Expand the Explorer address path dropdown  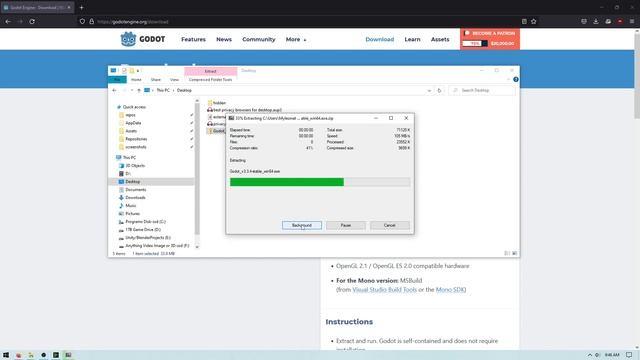coord(429,91)
